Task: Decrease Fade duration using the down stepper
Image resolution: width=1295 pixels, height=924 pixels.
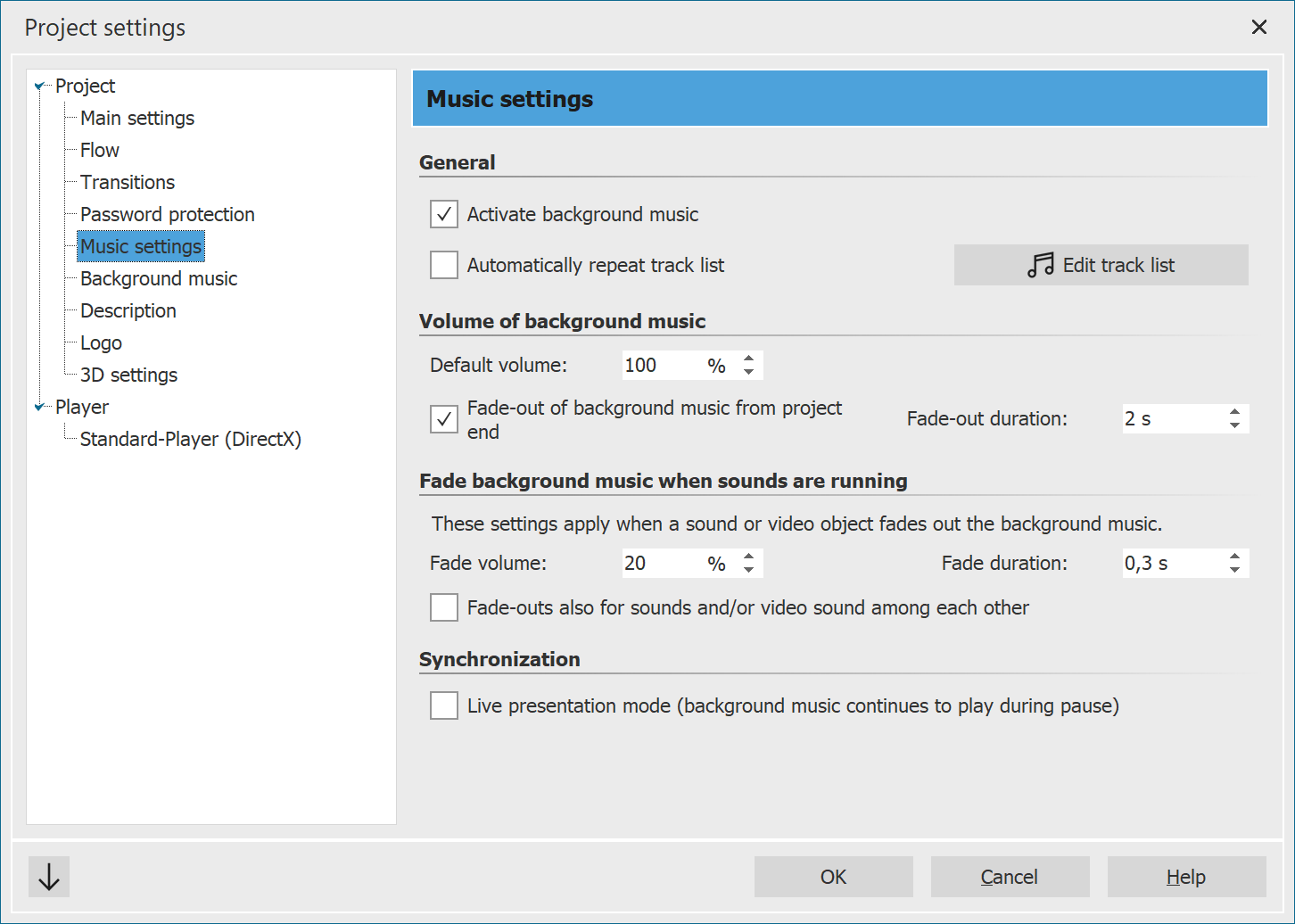Action: pyautogui.click(x=1233, y=569)
